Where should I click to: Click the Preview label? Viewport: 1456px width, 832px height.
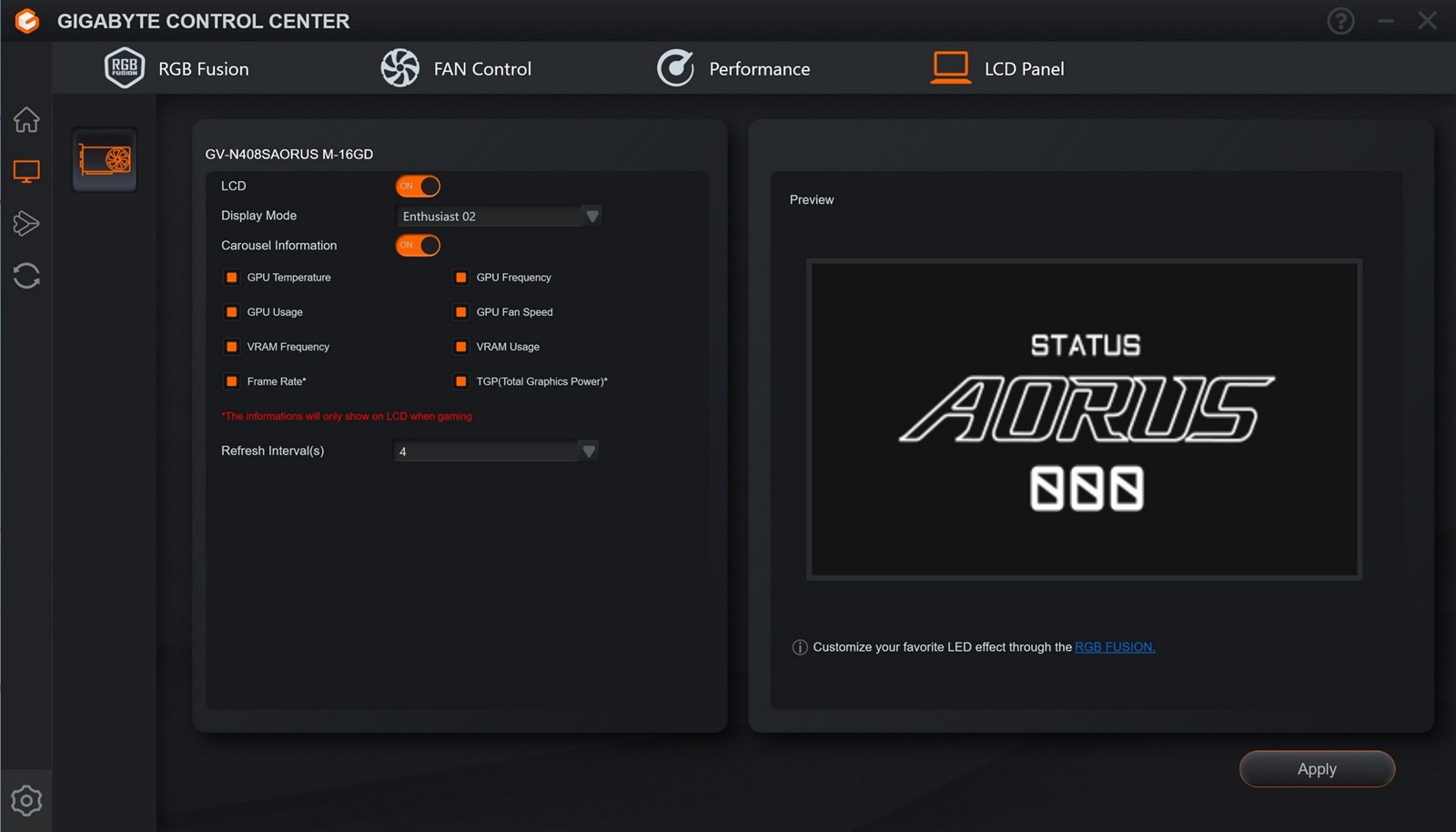(x=812, y=199)
